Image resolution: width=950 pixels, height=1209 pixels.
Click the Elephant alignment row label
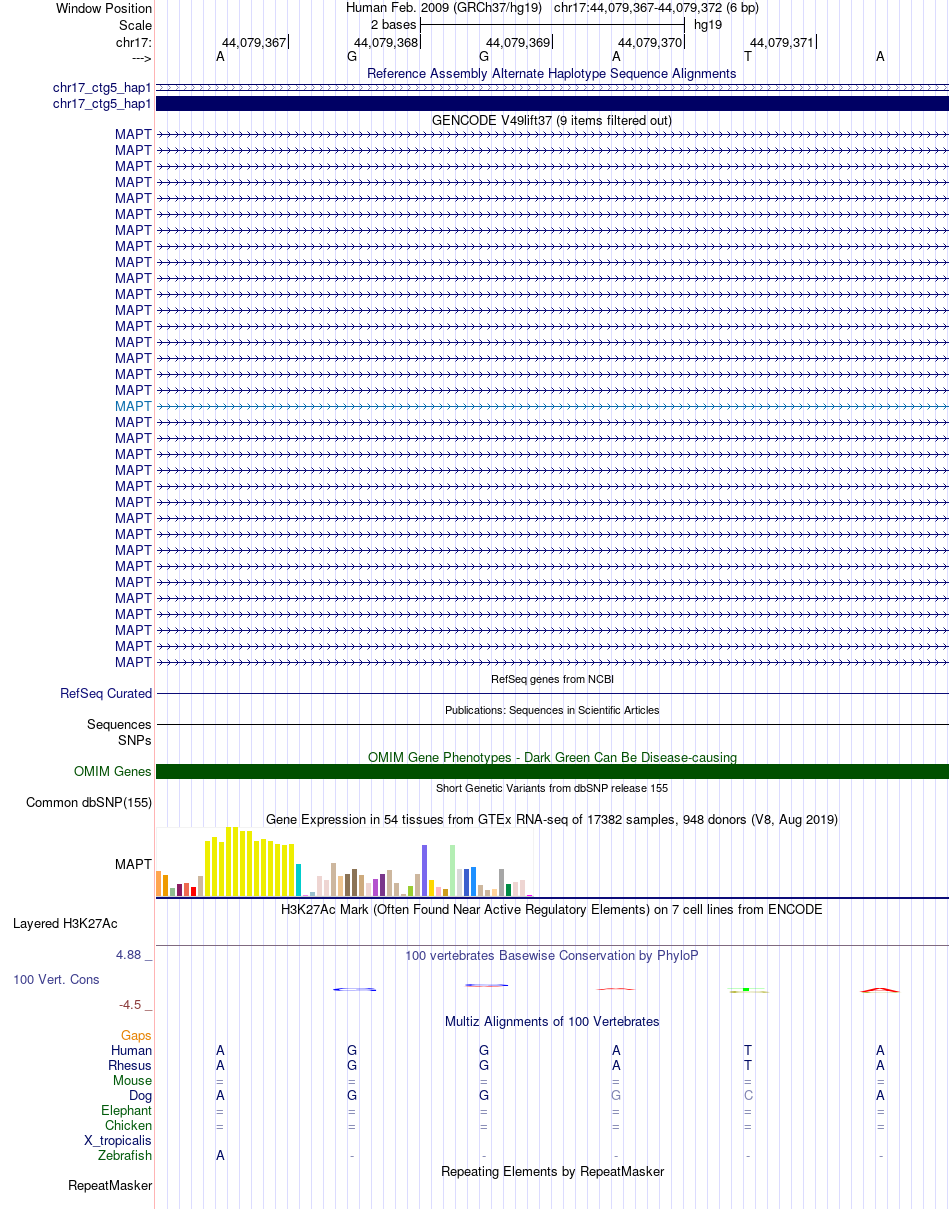[x=127, y=1110]
